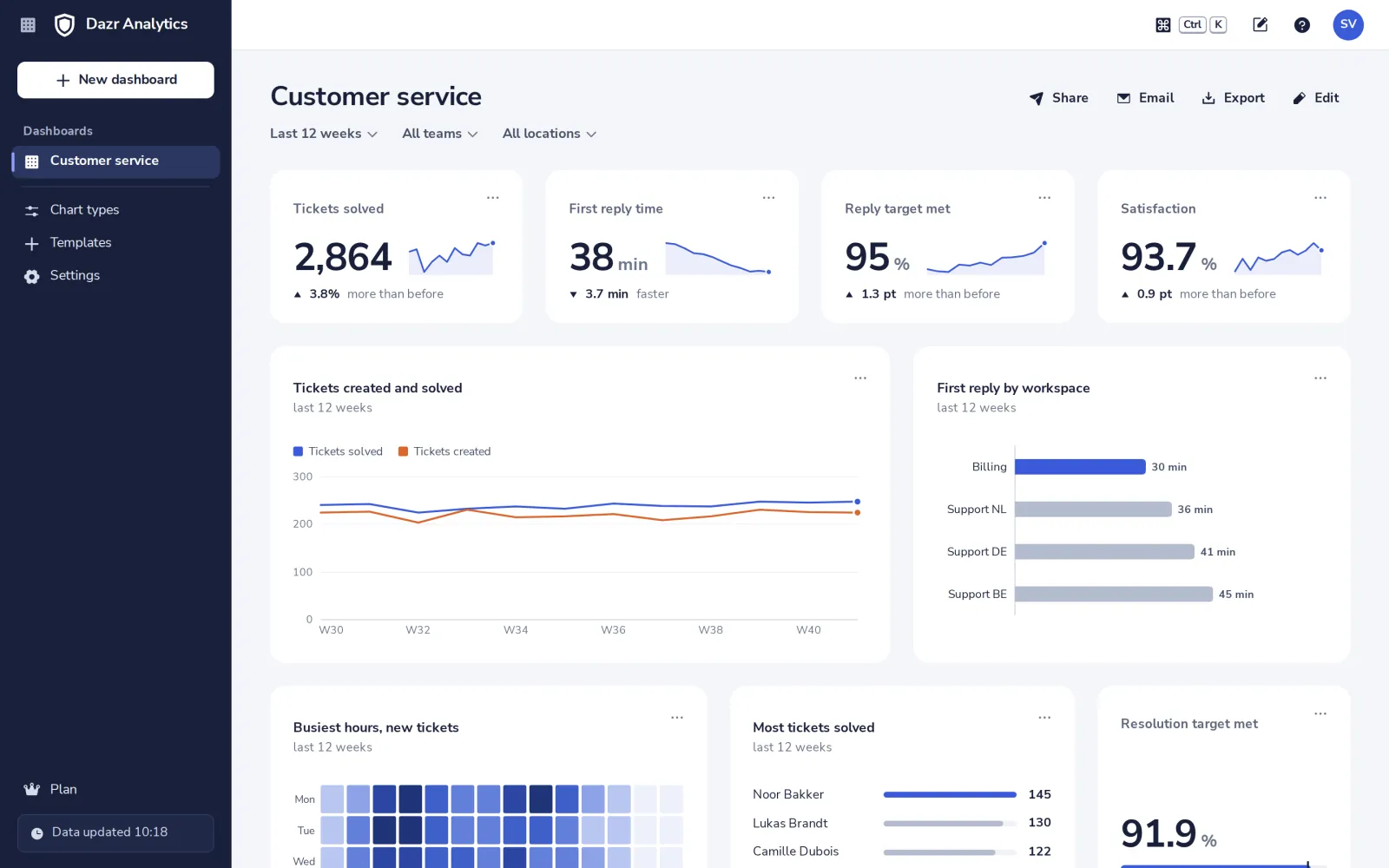The height and width of the screenshot is (868, 1389).
Task: Open Chart types in the sidebar
Action: coord(115,210)
